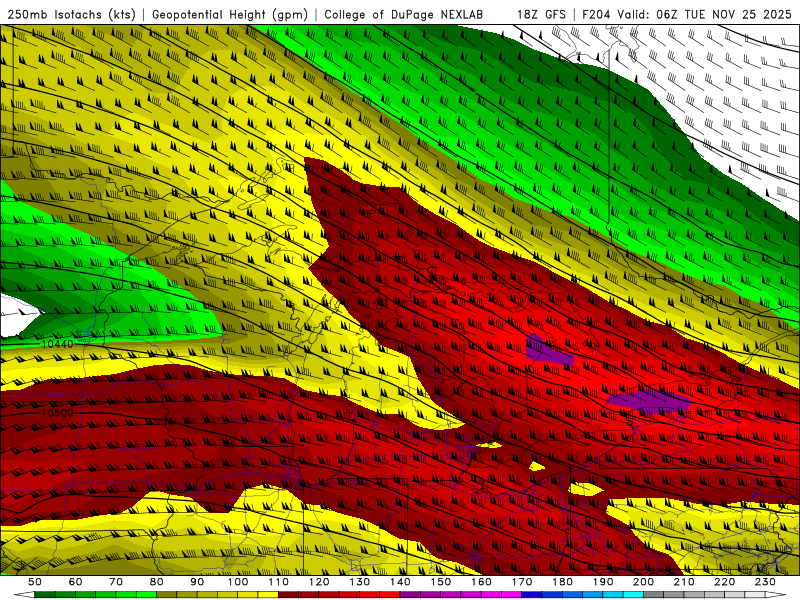Click the 210 value on the color scale
Viewport: 800px width, 600px height.
coord(684,582)
